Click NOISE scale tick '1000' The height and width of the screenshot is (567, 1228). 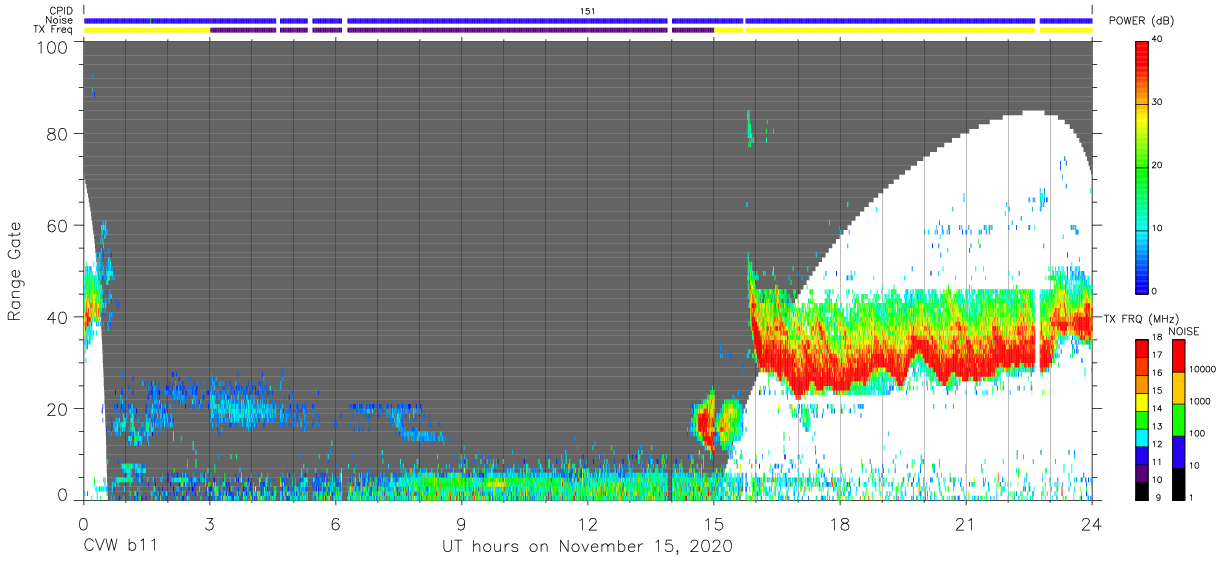click(x=1202, y=401)
